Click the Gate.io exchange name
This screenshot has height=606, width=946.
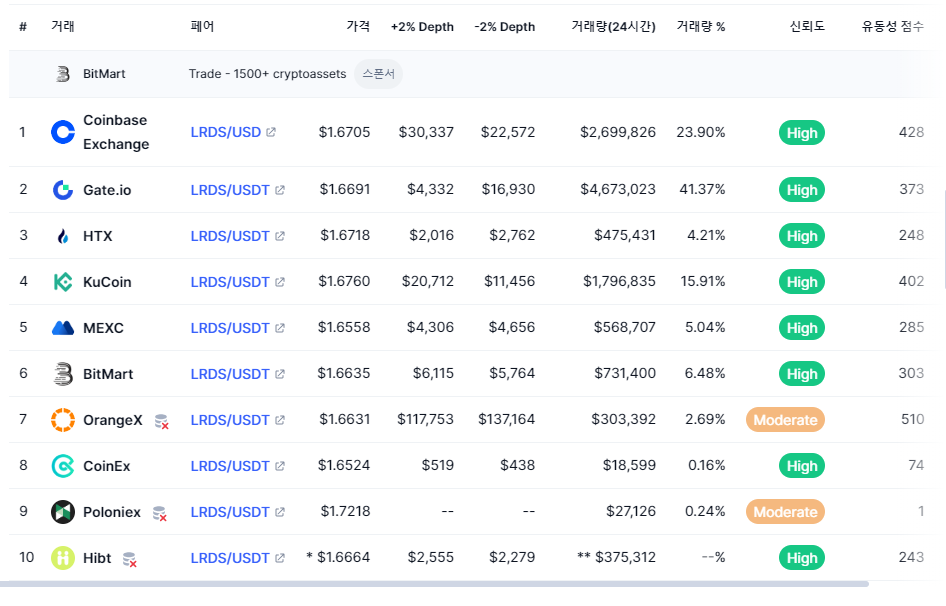pos(107,190)
